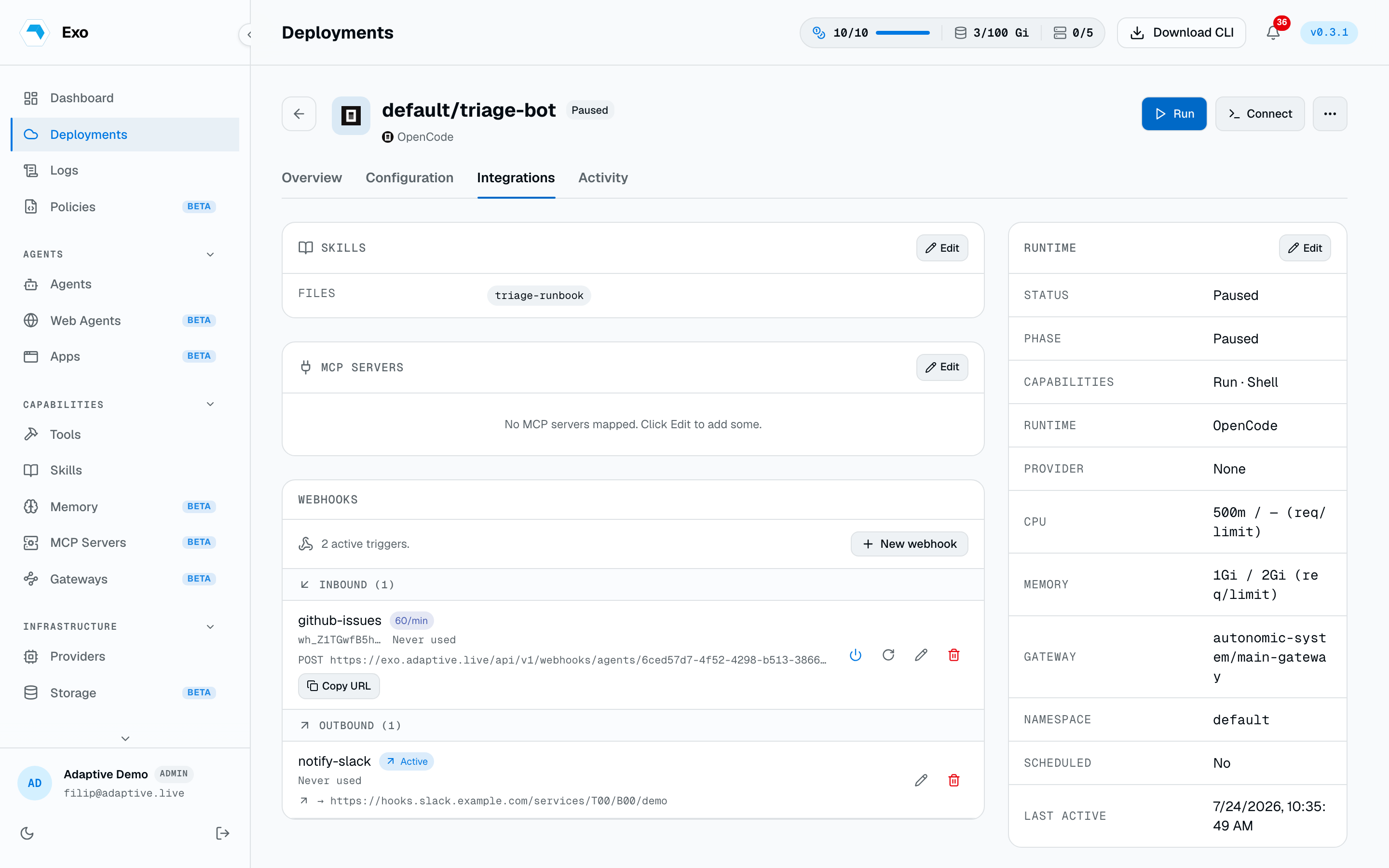The height and width of the screenshot is (868, 1389).
Task: Collapse the CAPABILITIES sidebar section
Action: (x=210, y=404)
